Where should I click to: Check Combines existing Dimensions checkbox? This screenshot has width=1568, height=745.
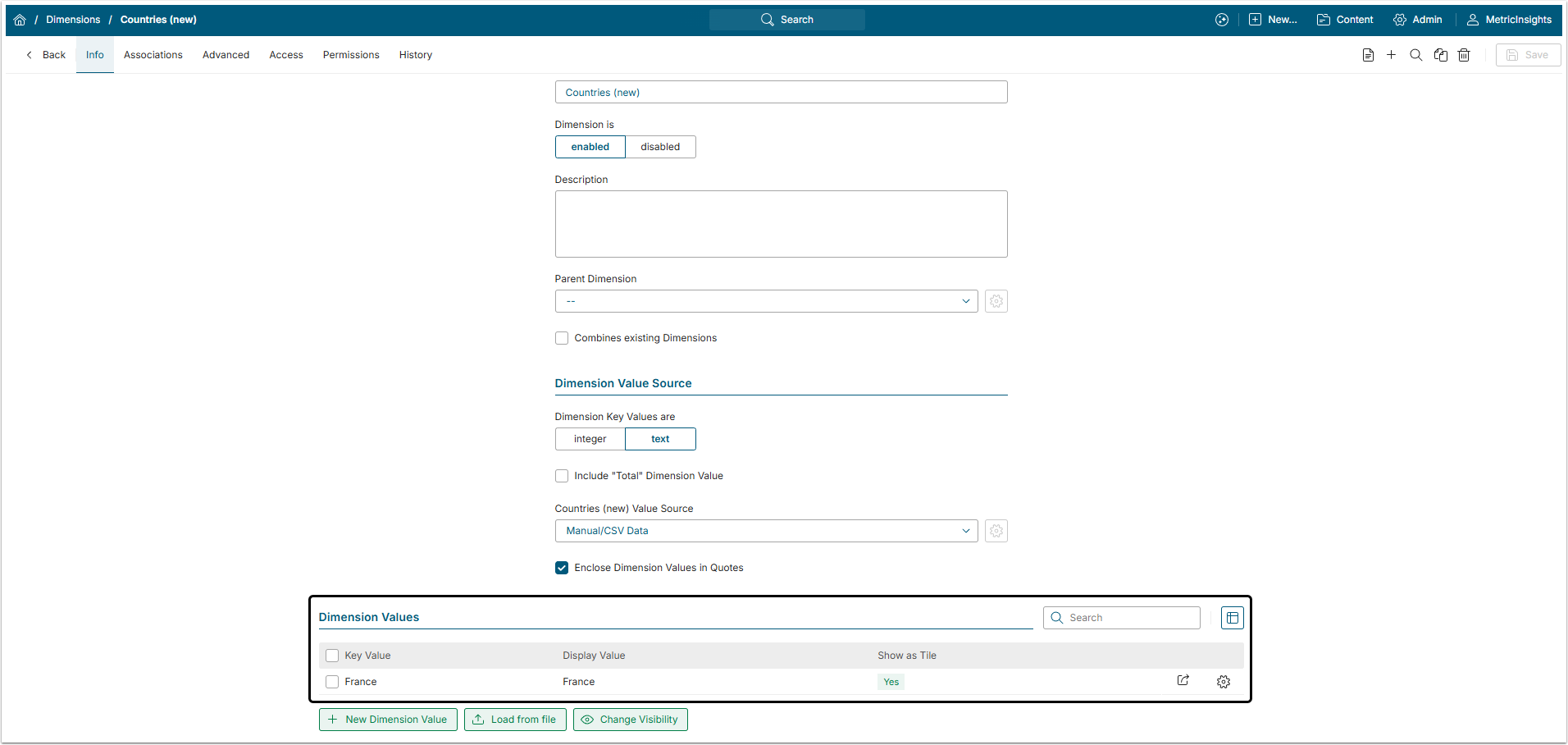pos(562,338)
